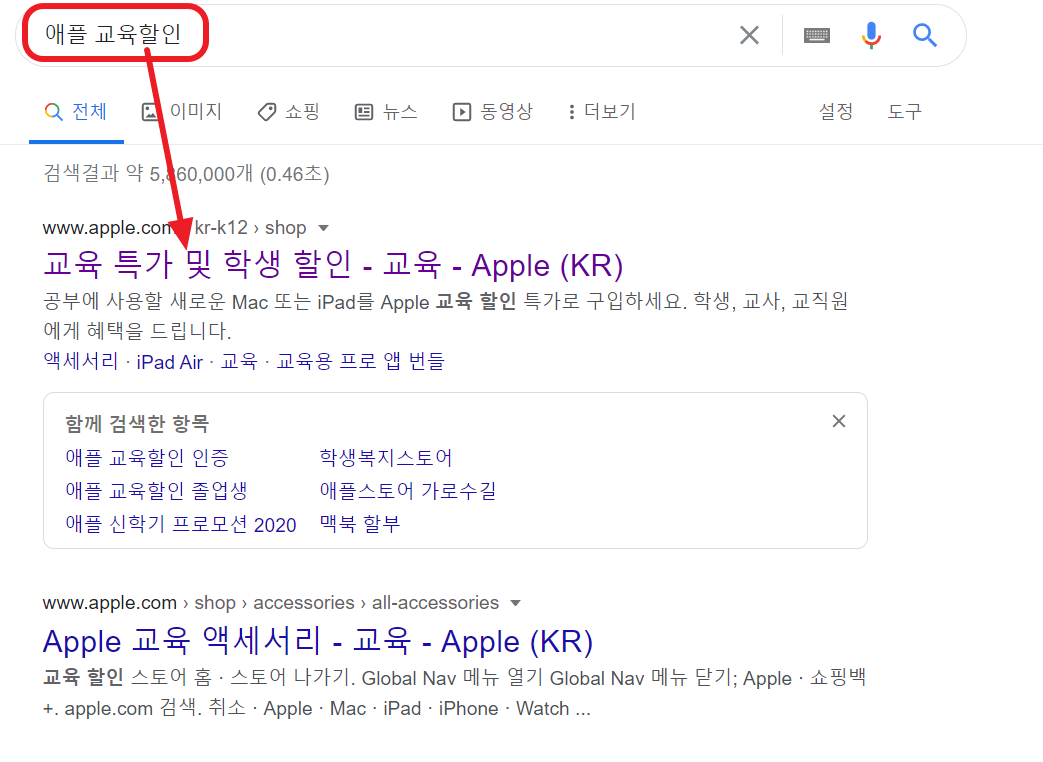Search related term 애플 교육할인 졸업생
The height and width of the screenshot is (762, 1043).
tap(156, 491)
